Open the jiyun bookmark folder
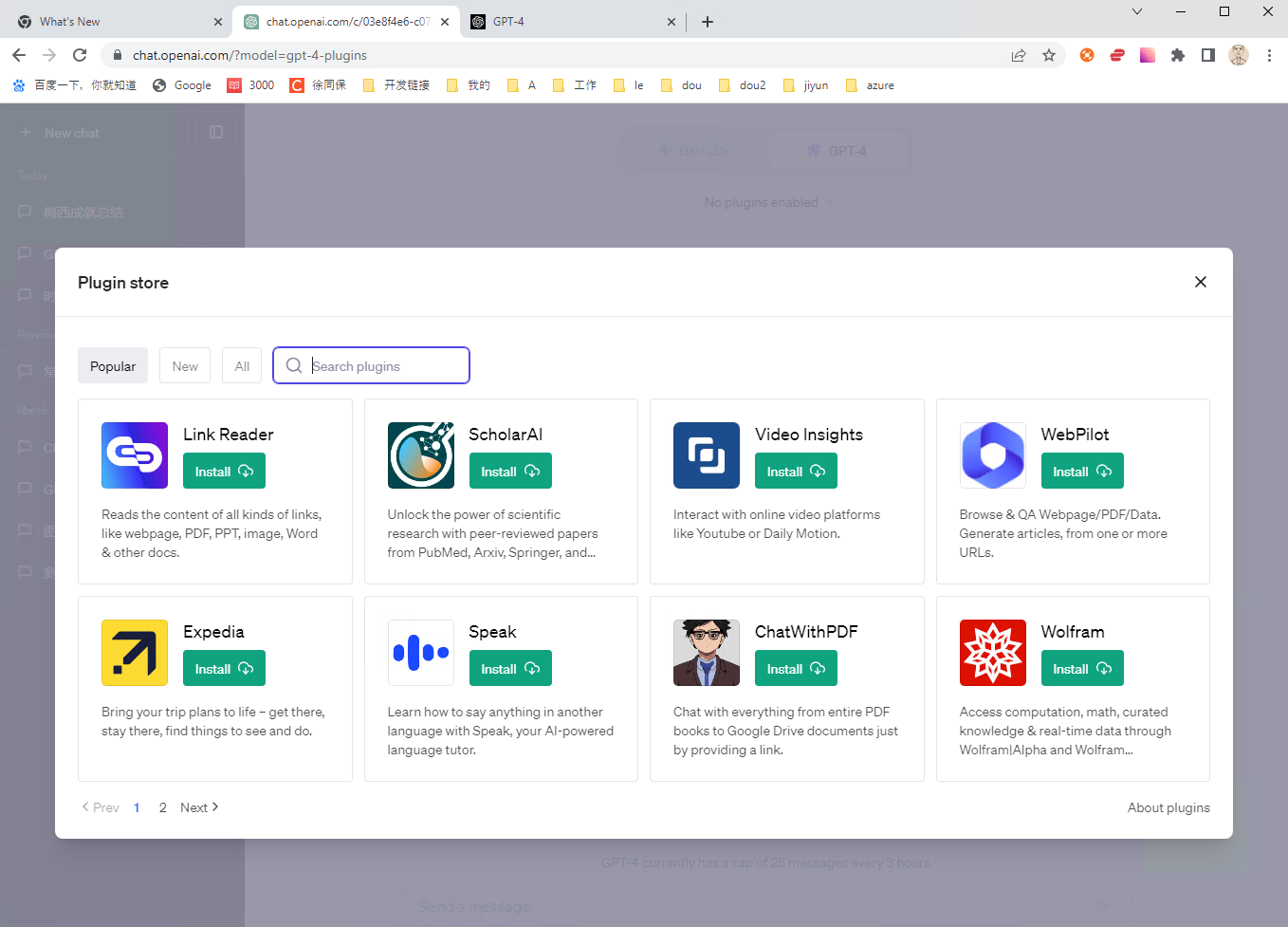Image resolution: width=1288 pixels, height=927 pixels. (x=806, y=85)
